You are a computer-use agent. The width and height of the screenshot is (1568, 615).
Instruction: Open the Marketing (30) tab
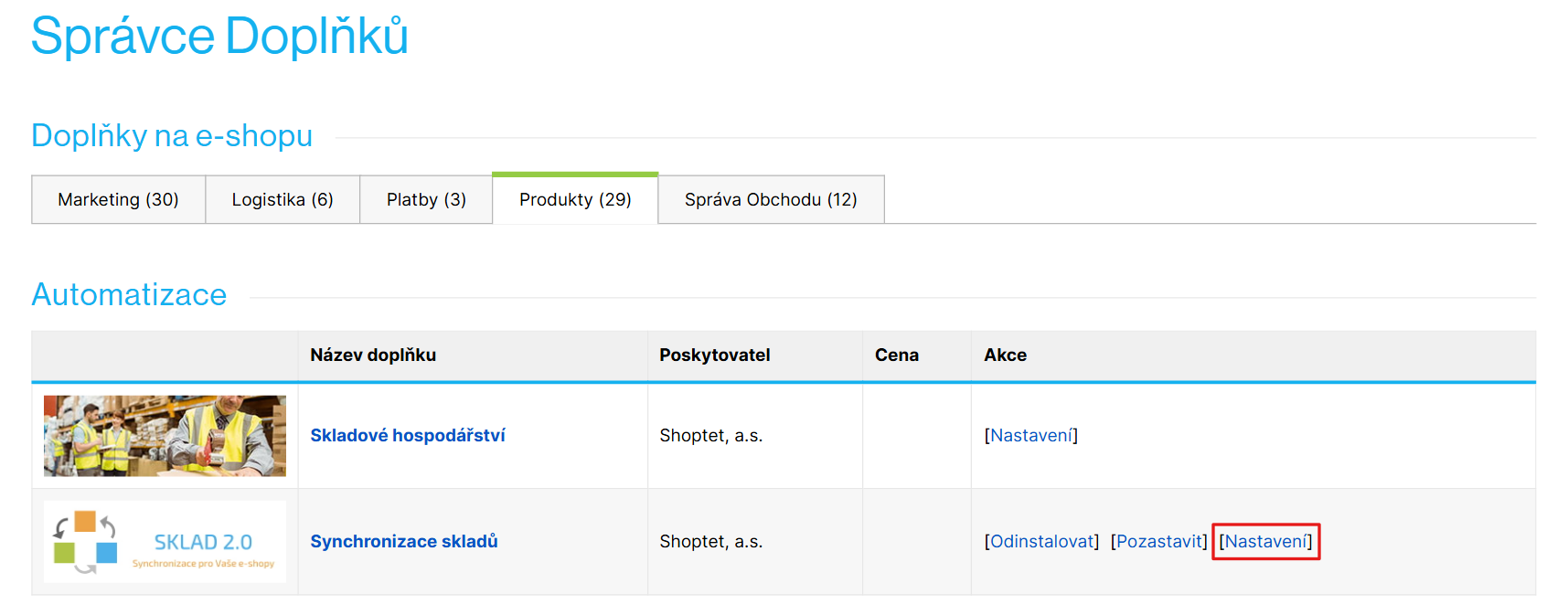point(118,199)
